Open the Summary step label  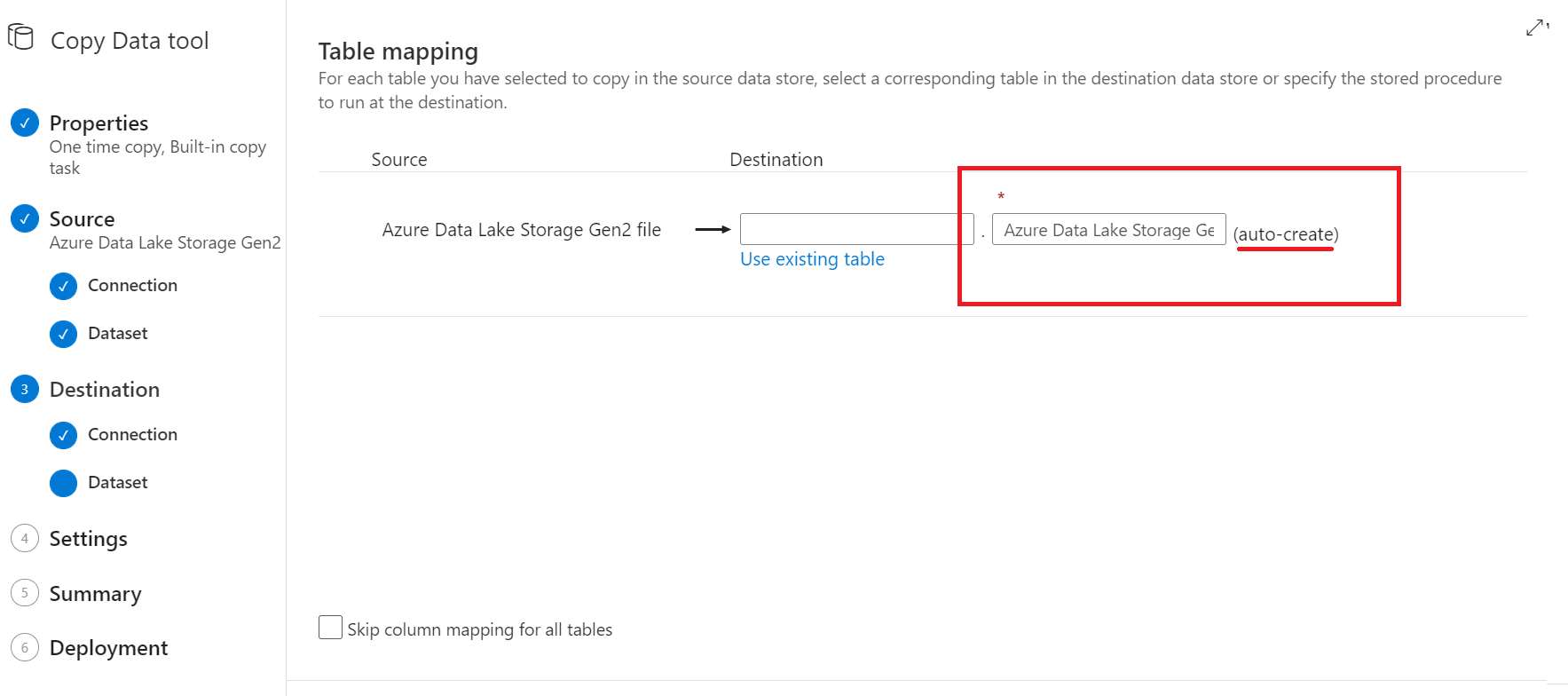pyautogui.click(x=96, y=594)
